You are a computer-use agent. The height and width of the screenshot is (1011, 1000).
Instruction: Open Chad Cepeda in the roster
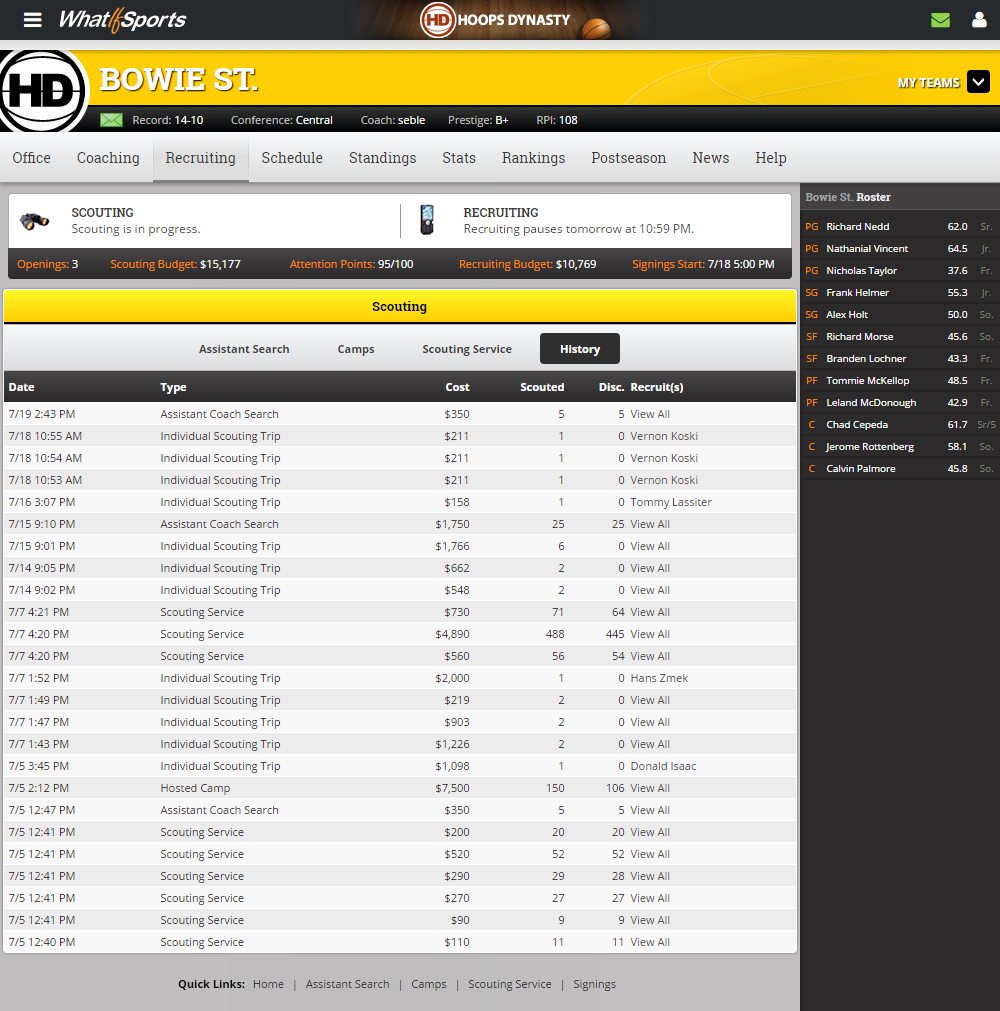857,425
